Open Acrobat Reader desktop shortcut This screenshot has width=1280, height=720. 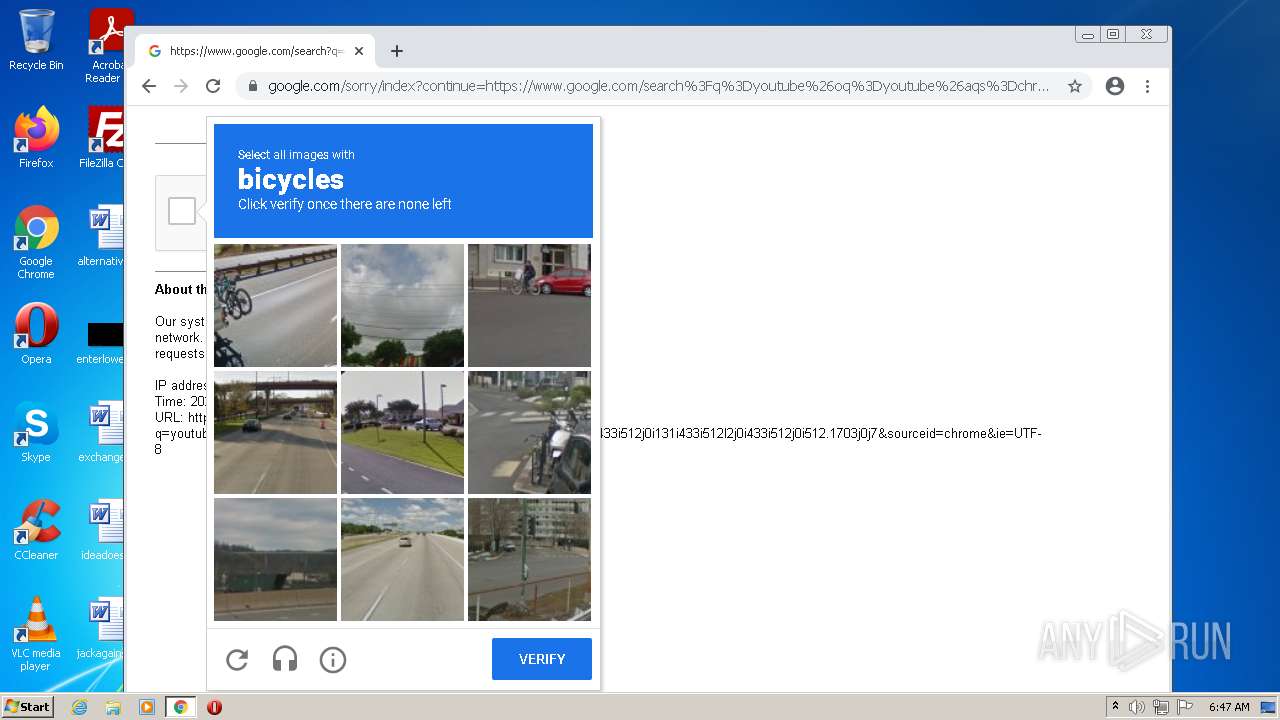(x=107, y=46)
